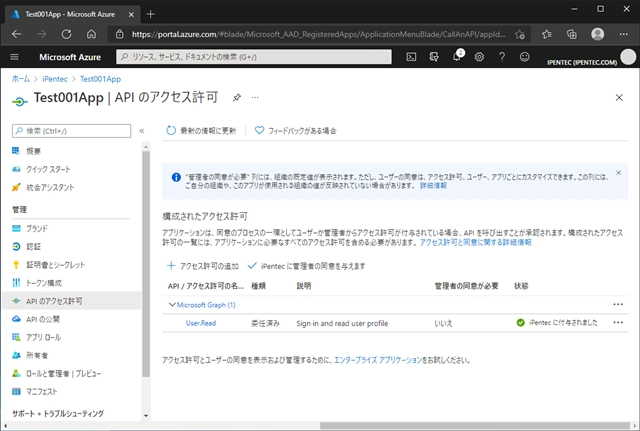Click the IPENTEC account avatar
Screen dimensions: 640x431
628,57
